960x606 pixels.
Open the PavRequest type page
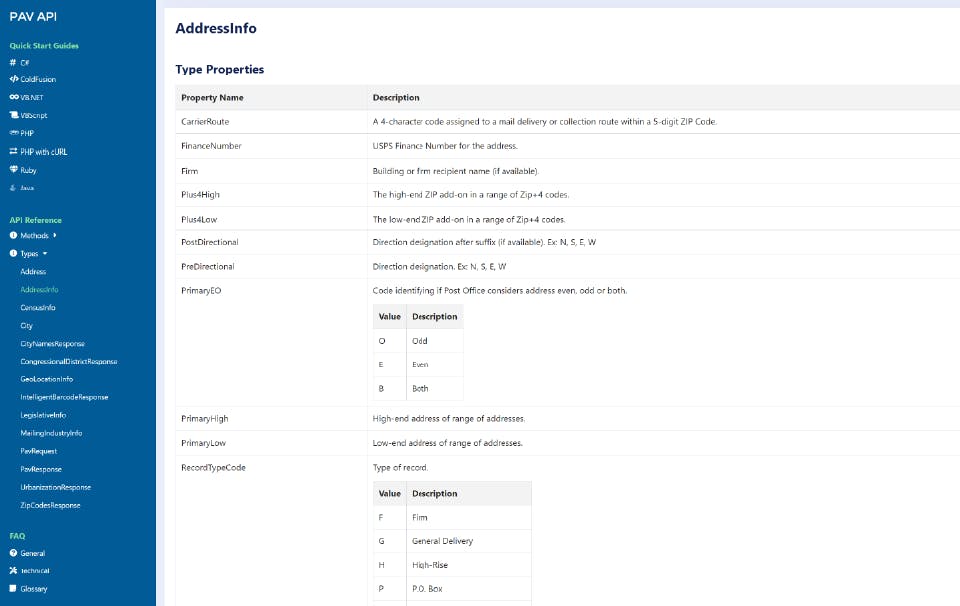tap(38, 451)
